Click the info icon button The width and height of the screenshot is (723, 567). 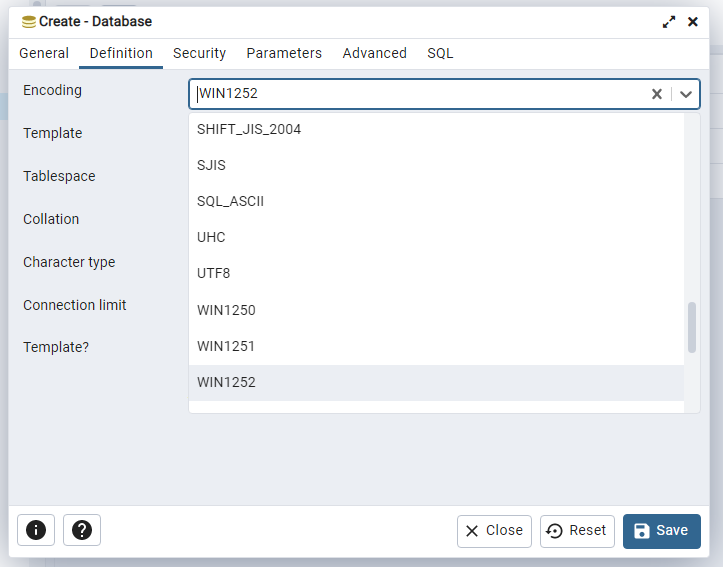click(36, 530)
